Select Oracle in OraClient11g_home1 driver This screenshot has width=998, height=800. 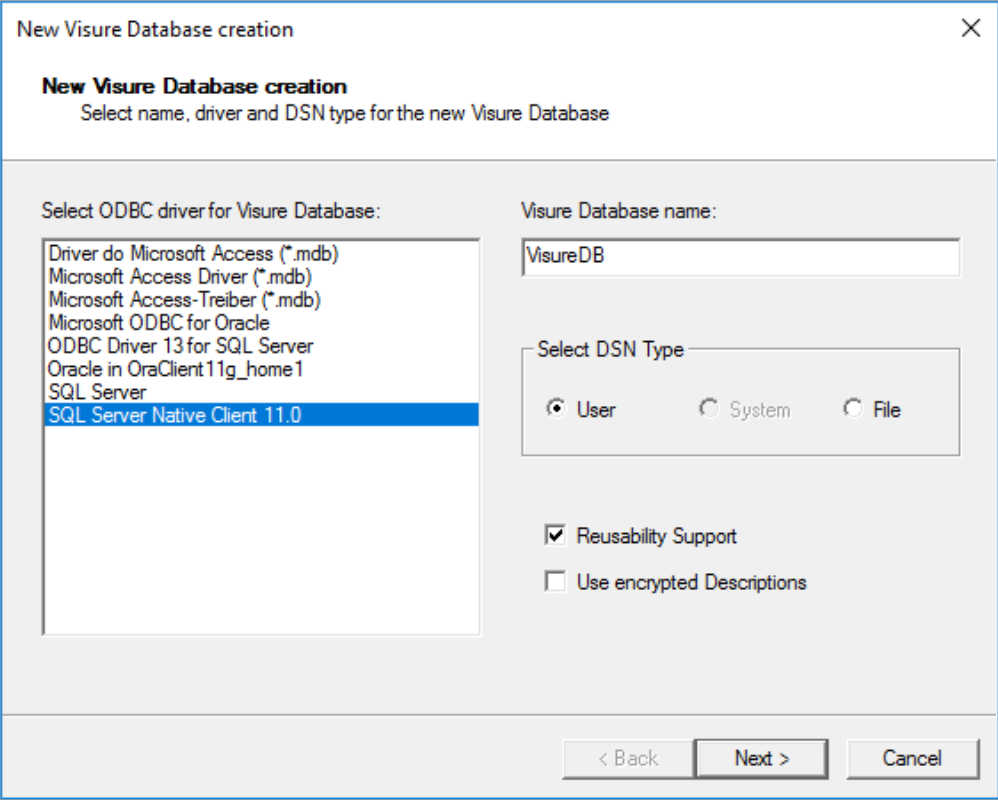[262, 368]
